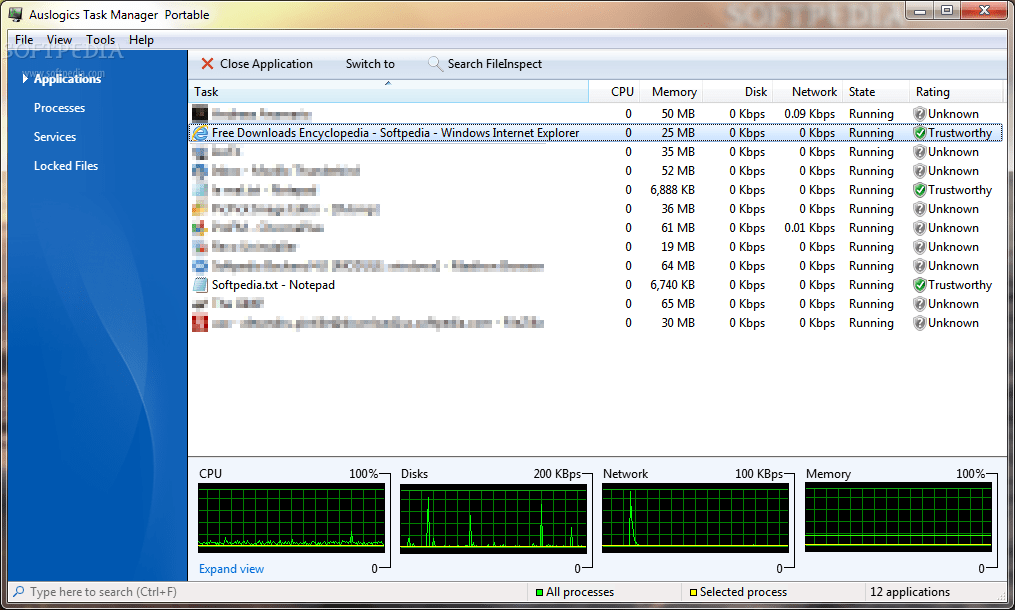This screenshot has width=1015, height=610.
Task: Click the green All processes legend square
Action: click(539, 592)
